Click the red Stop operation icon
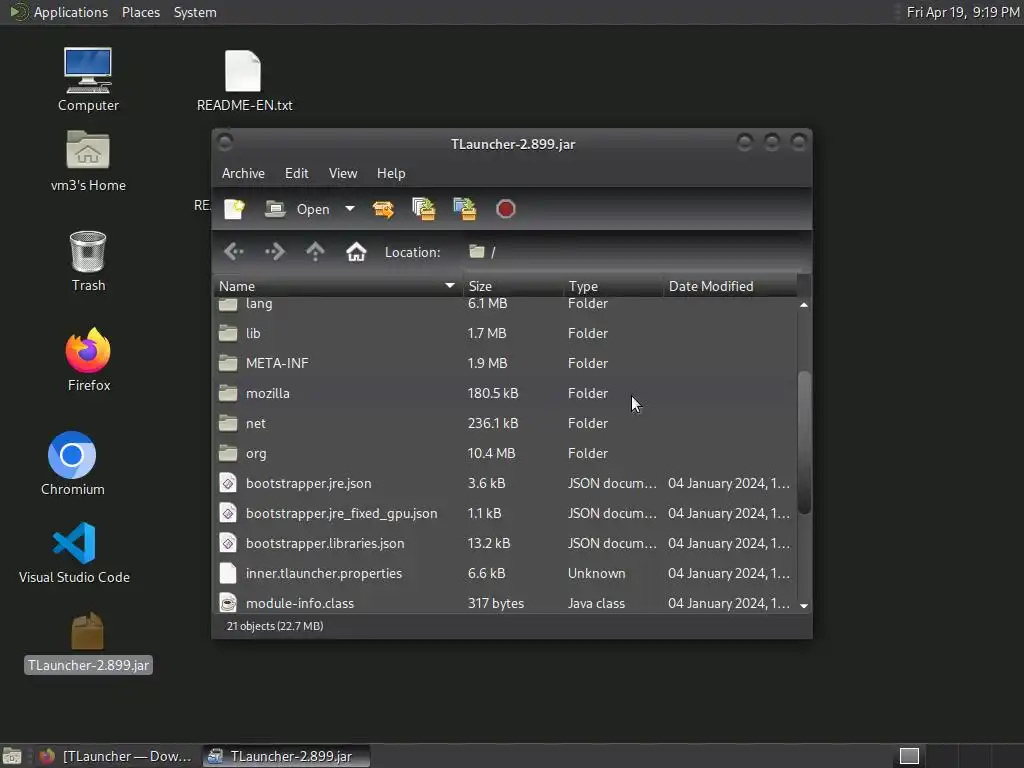This screenshot has width=1024, height=768. point(505,209)
